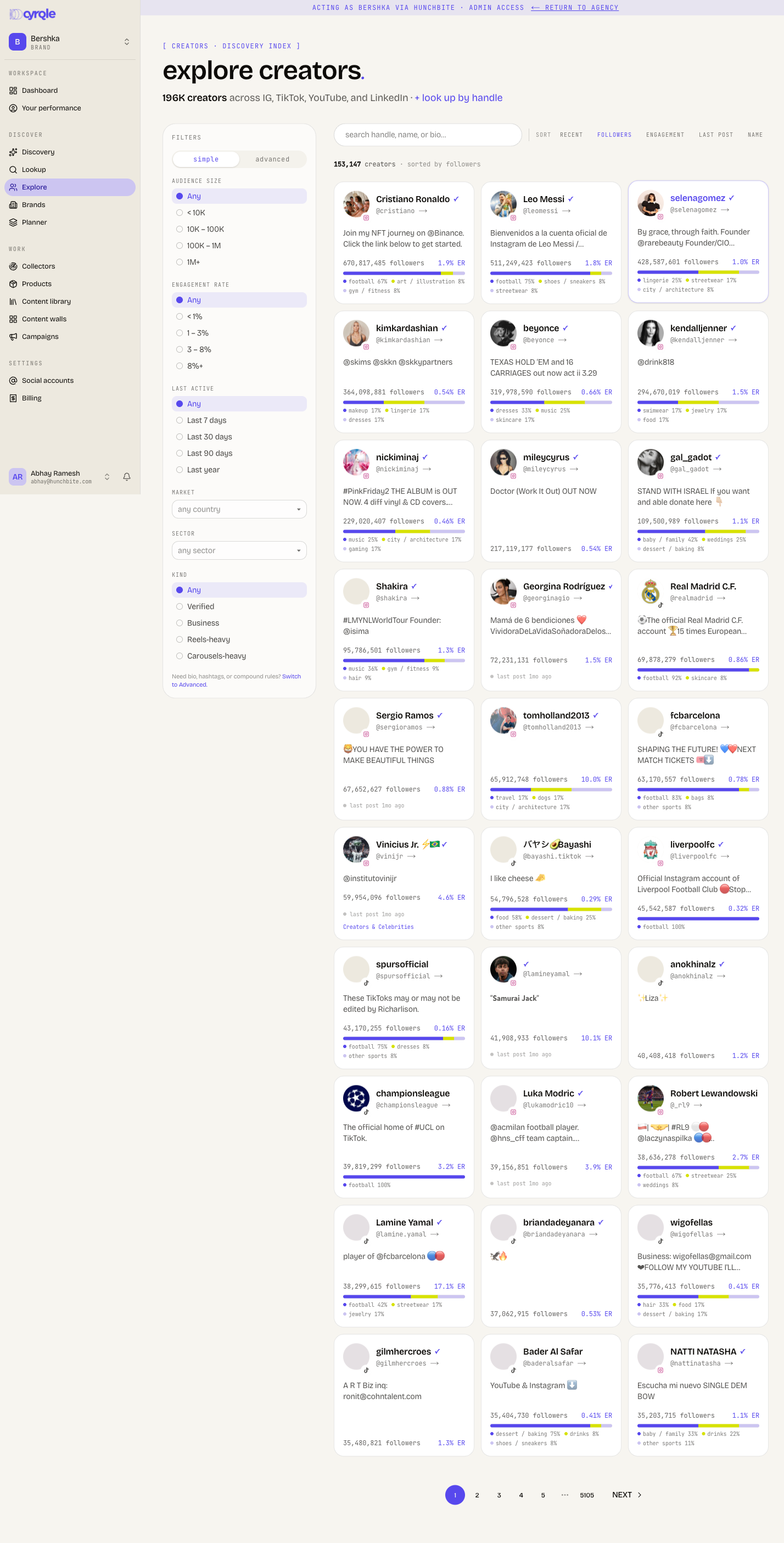The height and width of the screenshot is (1543, 784).
Task: Open the any country market dropdown
Action: tap(239, 509)
